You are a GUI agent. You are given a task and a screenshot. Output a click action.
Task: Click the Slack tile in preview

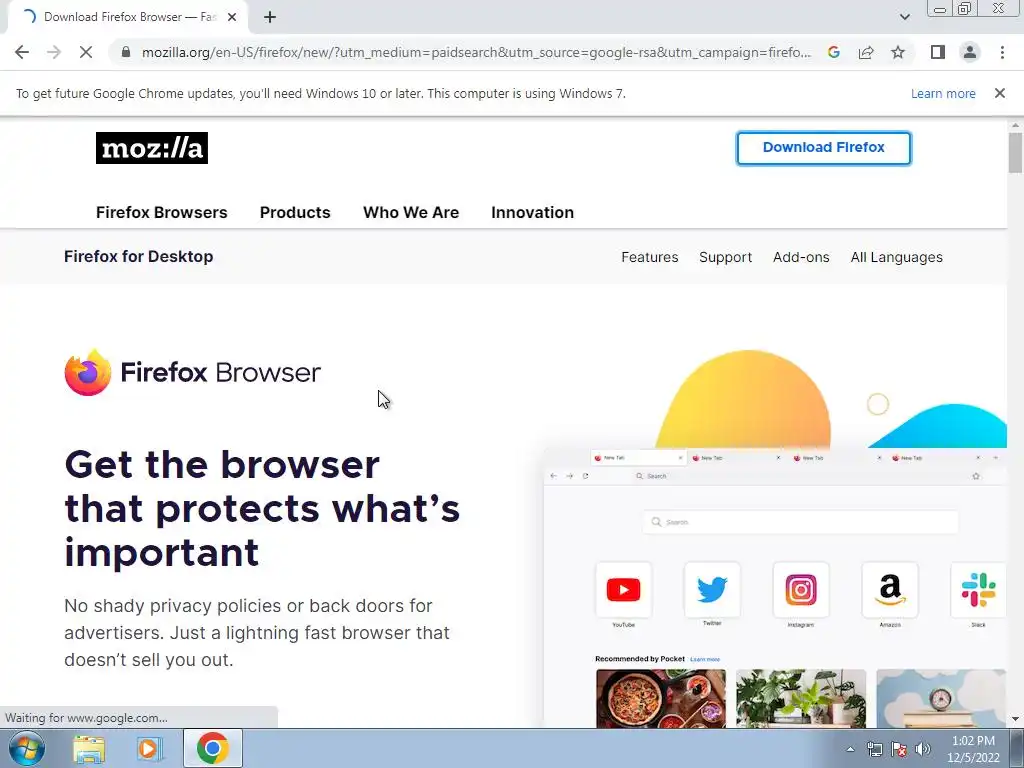click(978, 590)
